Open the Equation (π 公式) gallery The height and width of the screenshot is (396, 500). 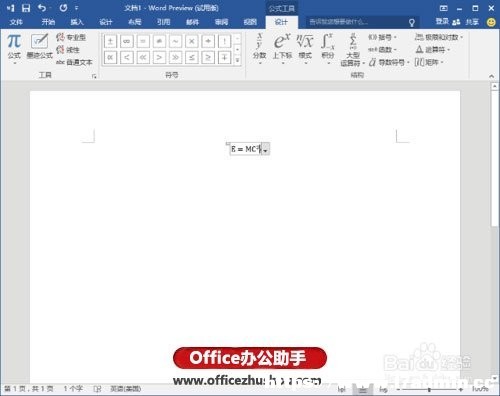coord(14,48)
